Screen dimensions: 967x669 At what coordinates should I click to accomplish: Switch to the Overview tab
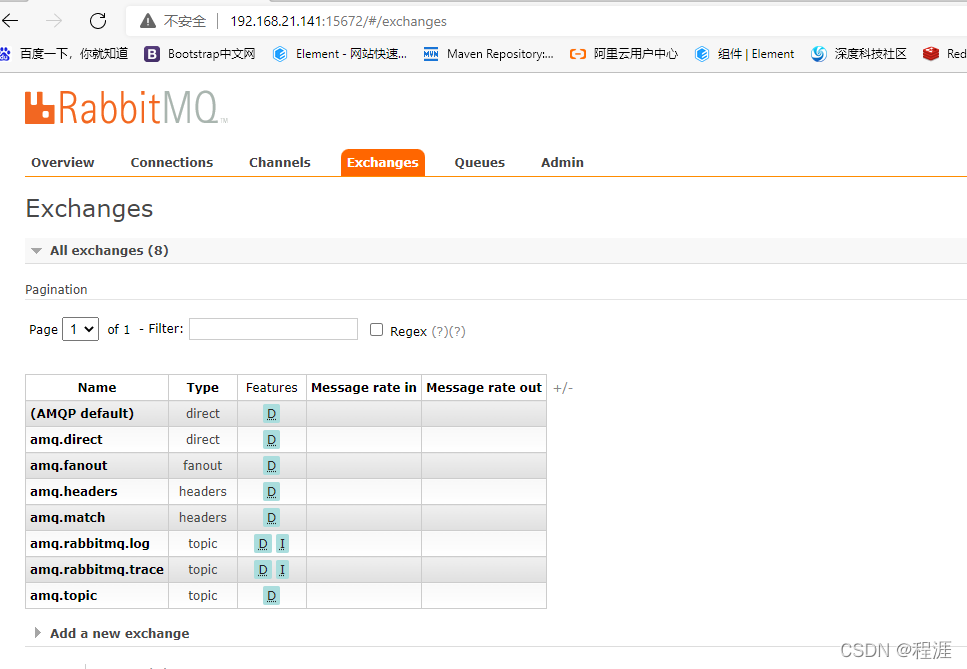coord(62,162)
